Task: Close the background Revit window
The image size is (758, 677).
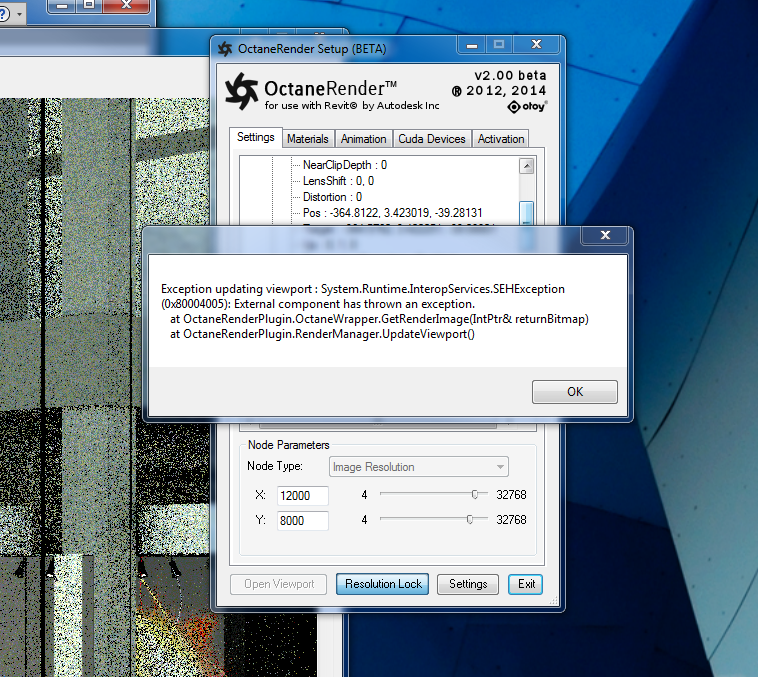Action: tap(127, 5)
